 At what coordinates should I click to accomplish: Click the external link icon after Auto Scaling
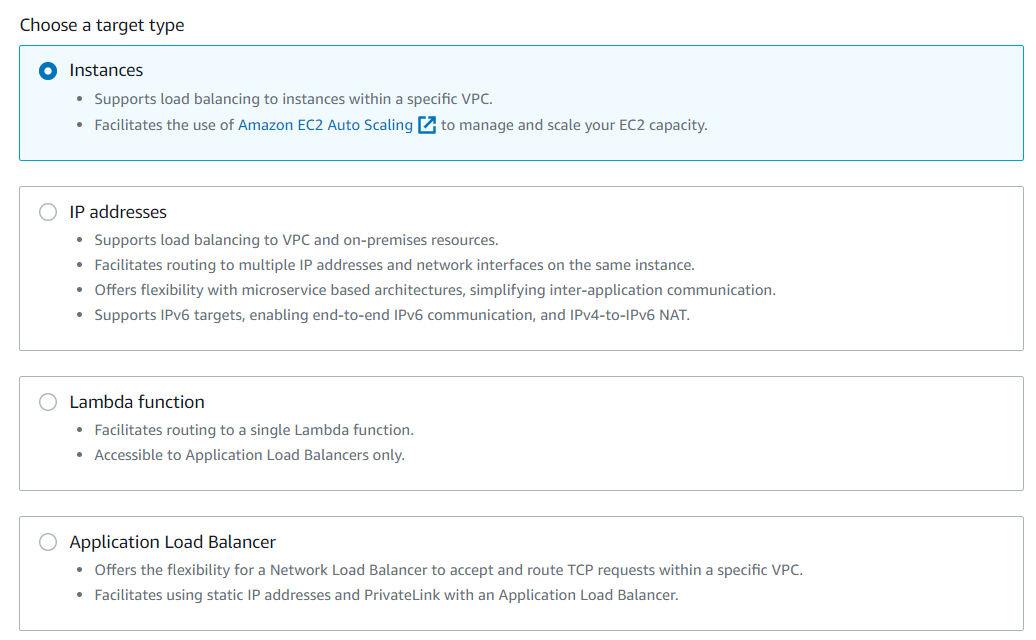click(427, 125)
